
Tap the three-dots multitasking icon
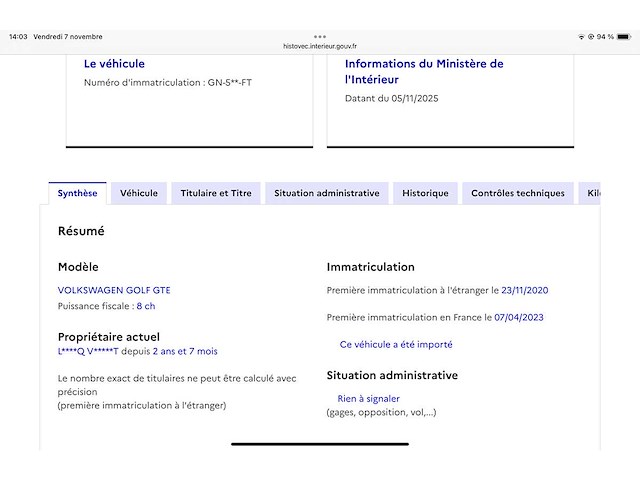pyautogui.click(x=320, y=36)
